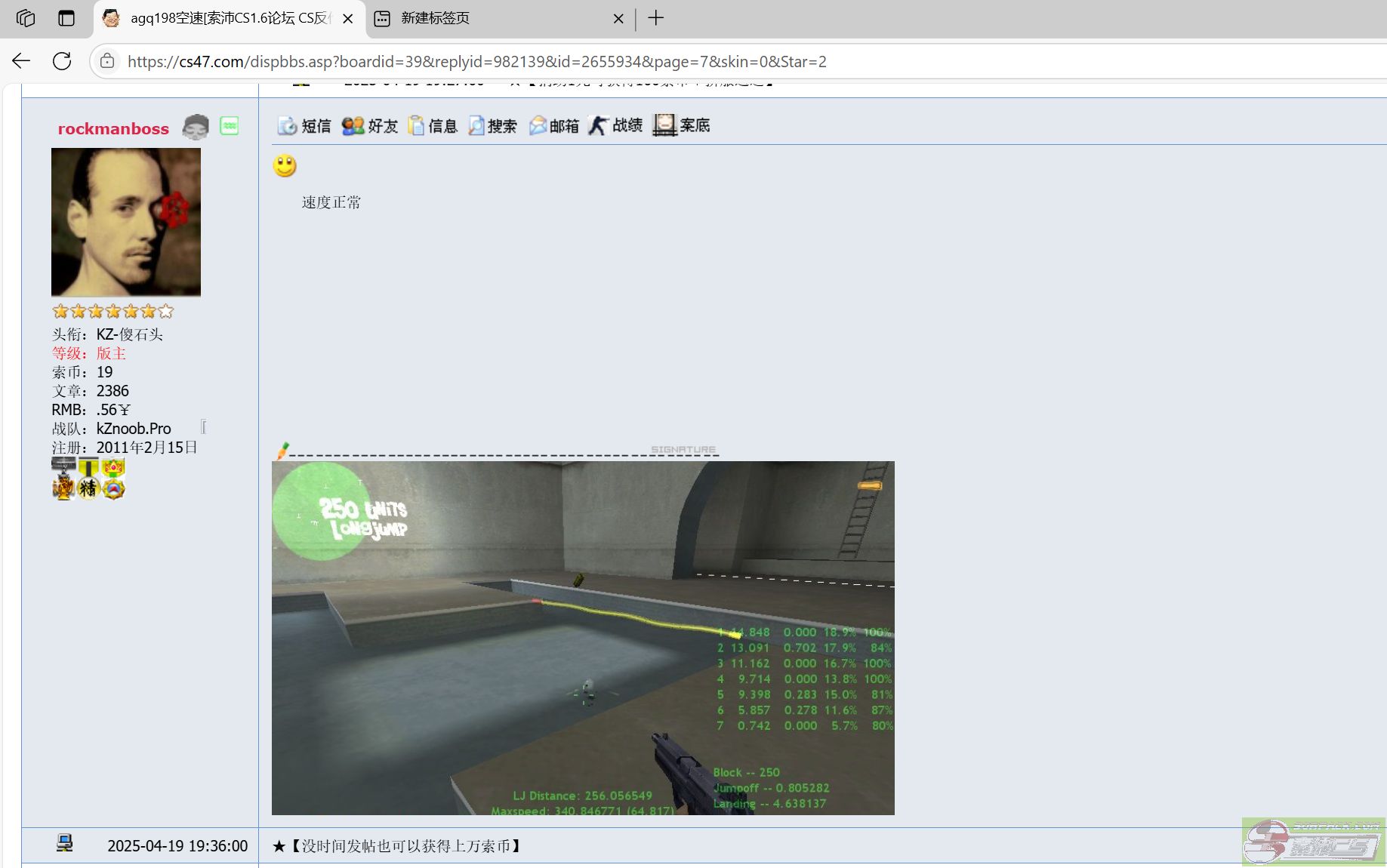Image resolution: width=1387 pixels, height=868 pixels.
Task: Open a new browser tab
Action: pyautogui.click(x=655, y=18)
